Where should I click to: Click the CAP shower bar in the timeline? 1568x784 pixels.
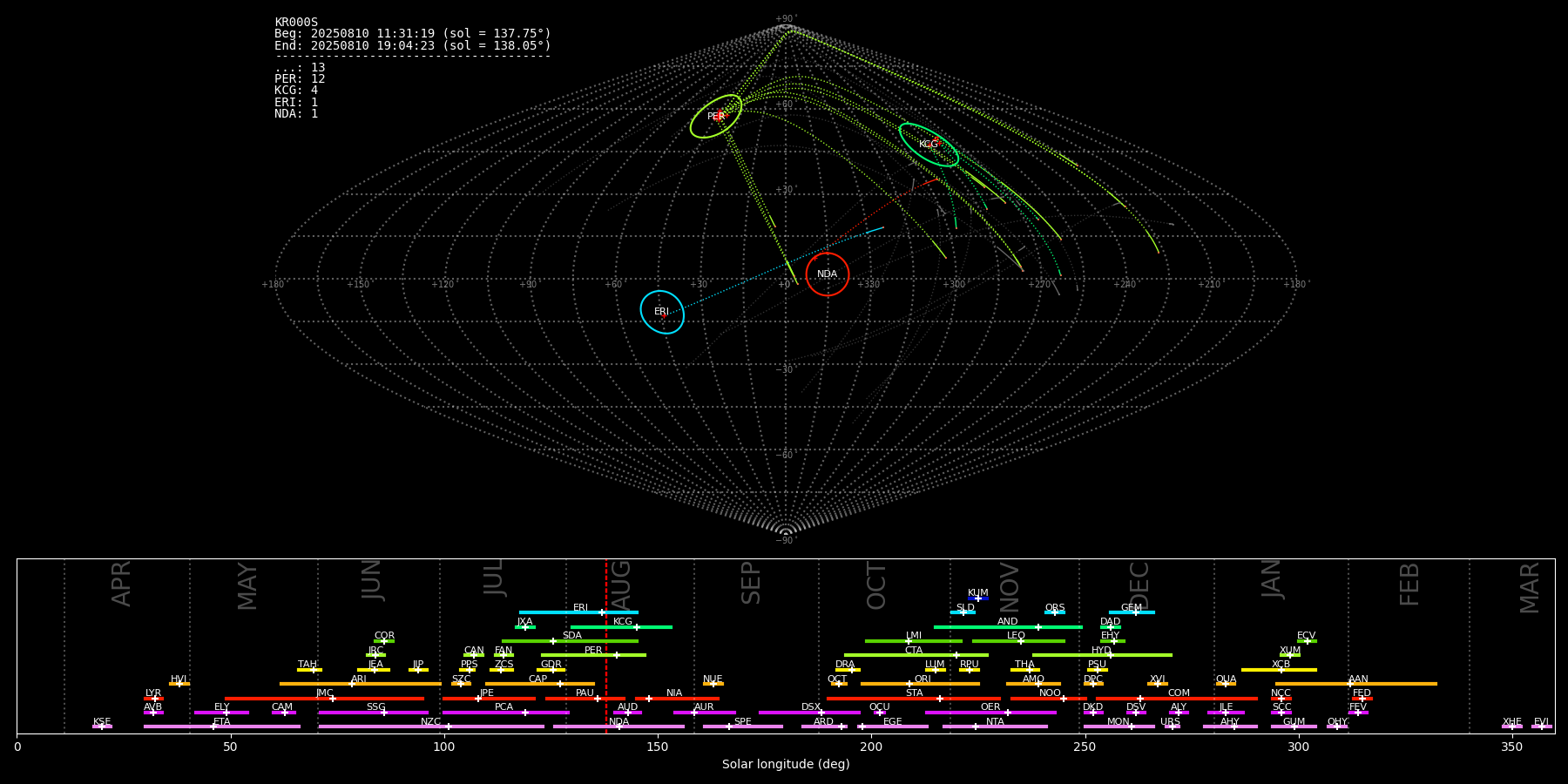pyautogui.click(x=540, y=684)
